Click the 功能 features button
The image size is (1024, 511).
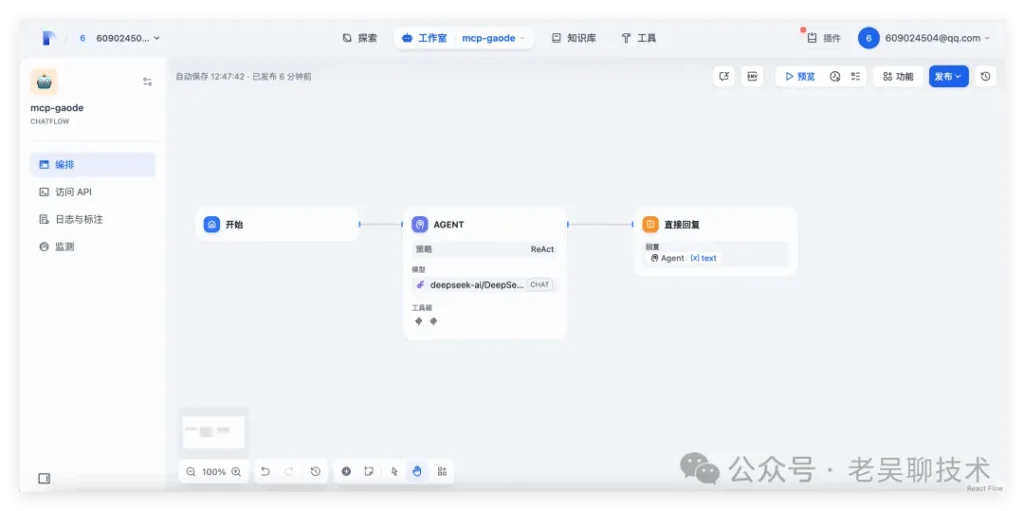(x=897, y=76)
